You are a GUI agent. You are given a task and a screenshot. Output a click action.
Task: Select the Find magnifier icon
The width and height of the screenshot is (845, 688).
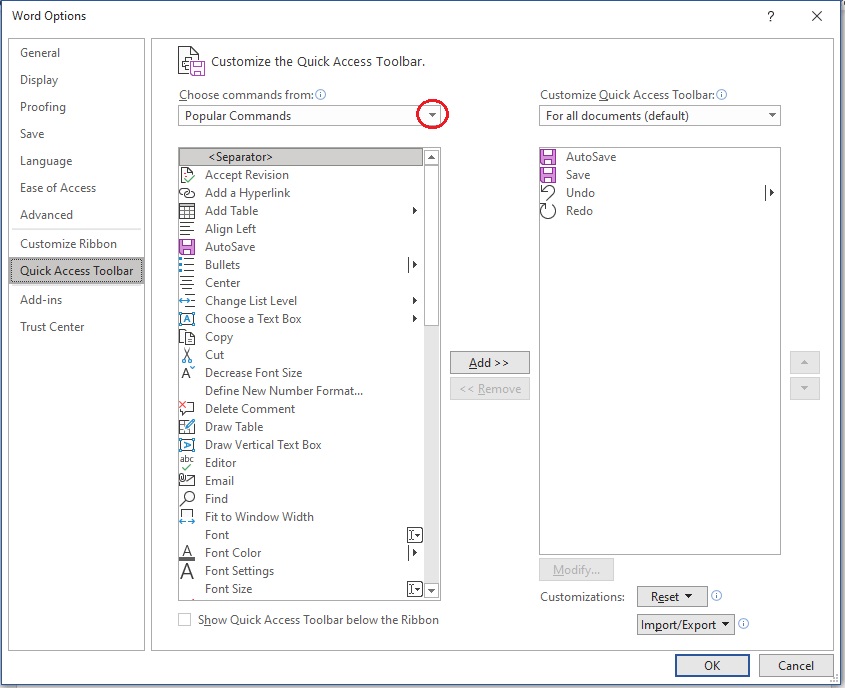(187, 499)
